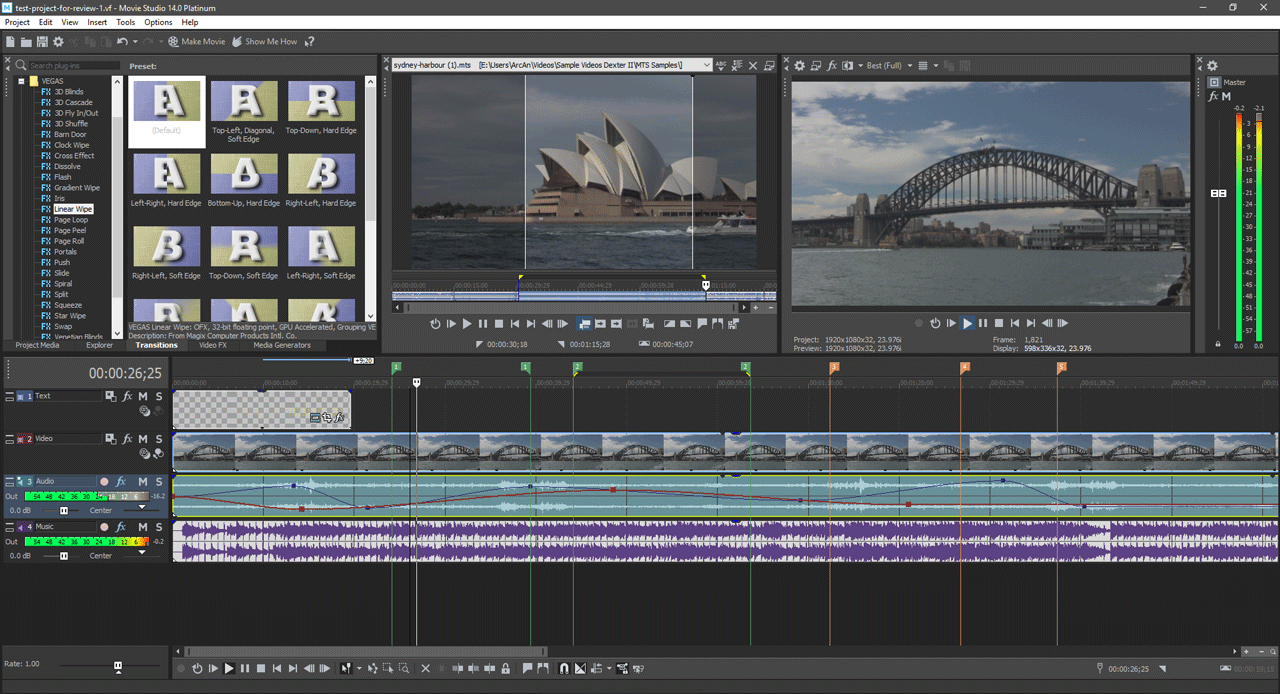Viewport: 1280px width, 694px height.
Task: Solo the Music track
Action: click(158, 527)
